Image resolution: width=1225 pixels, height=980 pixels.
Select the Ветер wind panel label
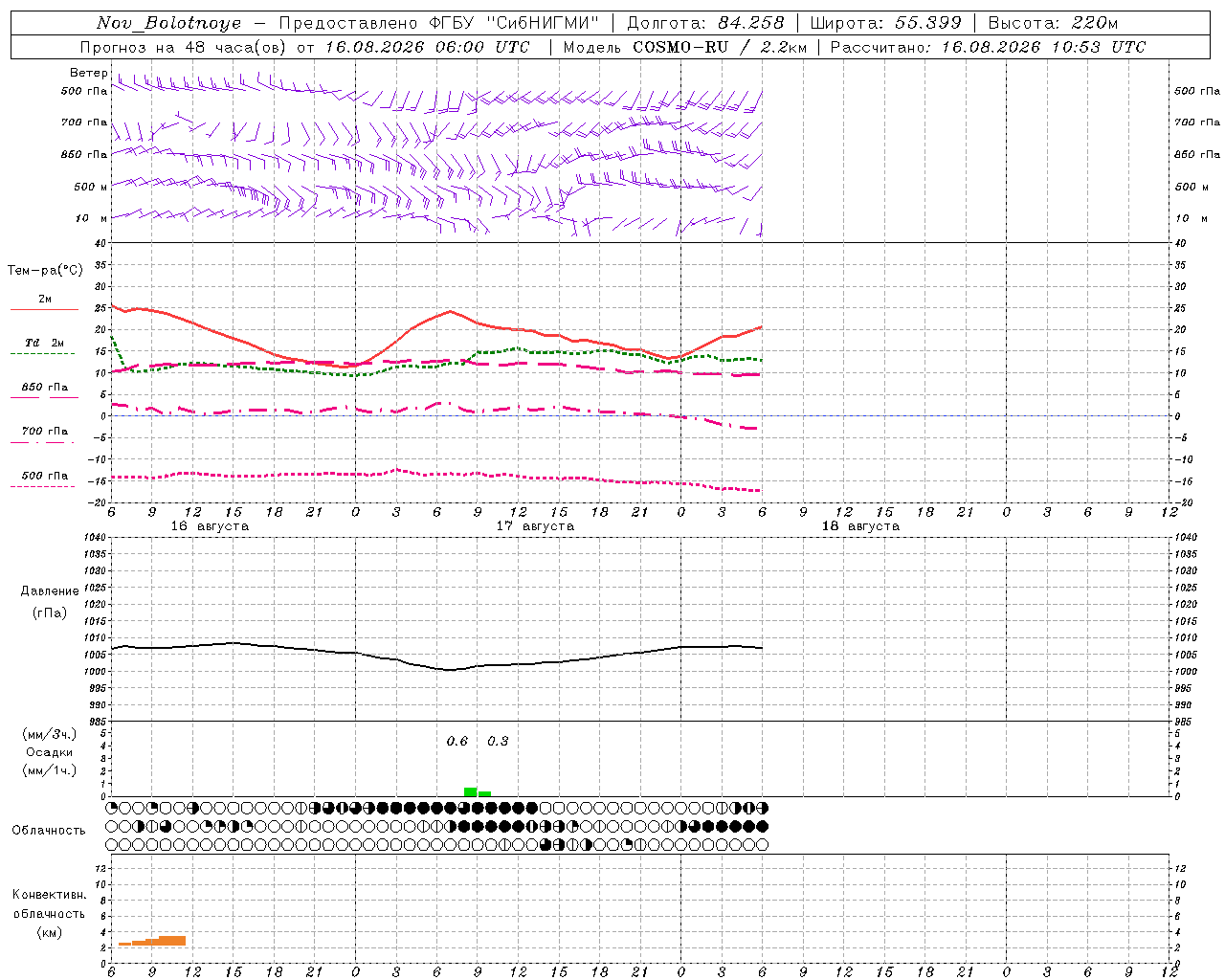tap(89, 73)
